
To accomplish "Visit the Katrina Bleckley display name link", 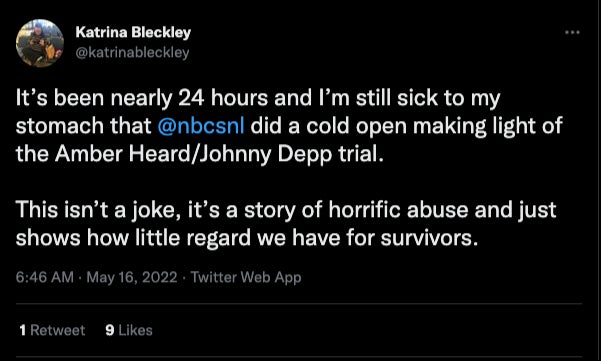I will click(x=133, y=32).
